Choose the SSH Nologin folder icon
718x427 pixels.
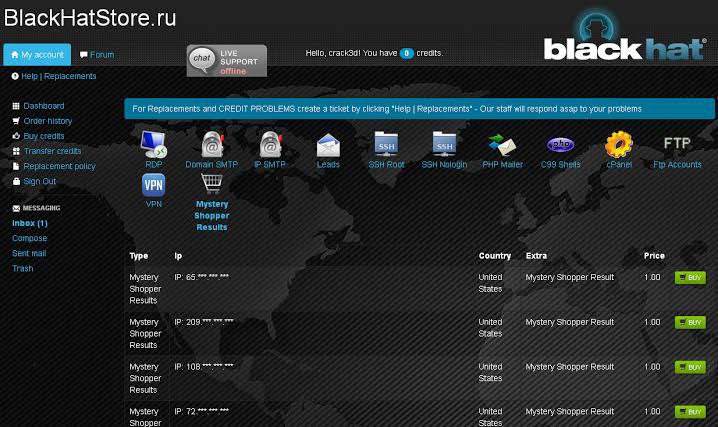(444, 144)
